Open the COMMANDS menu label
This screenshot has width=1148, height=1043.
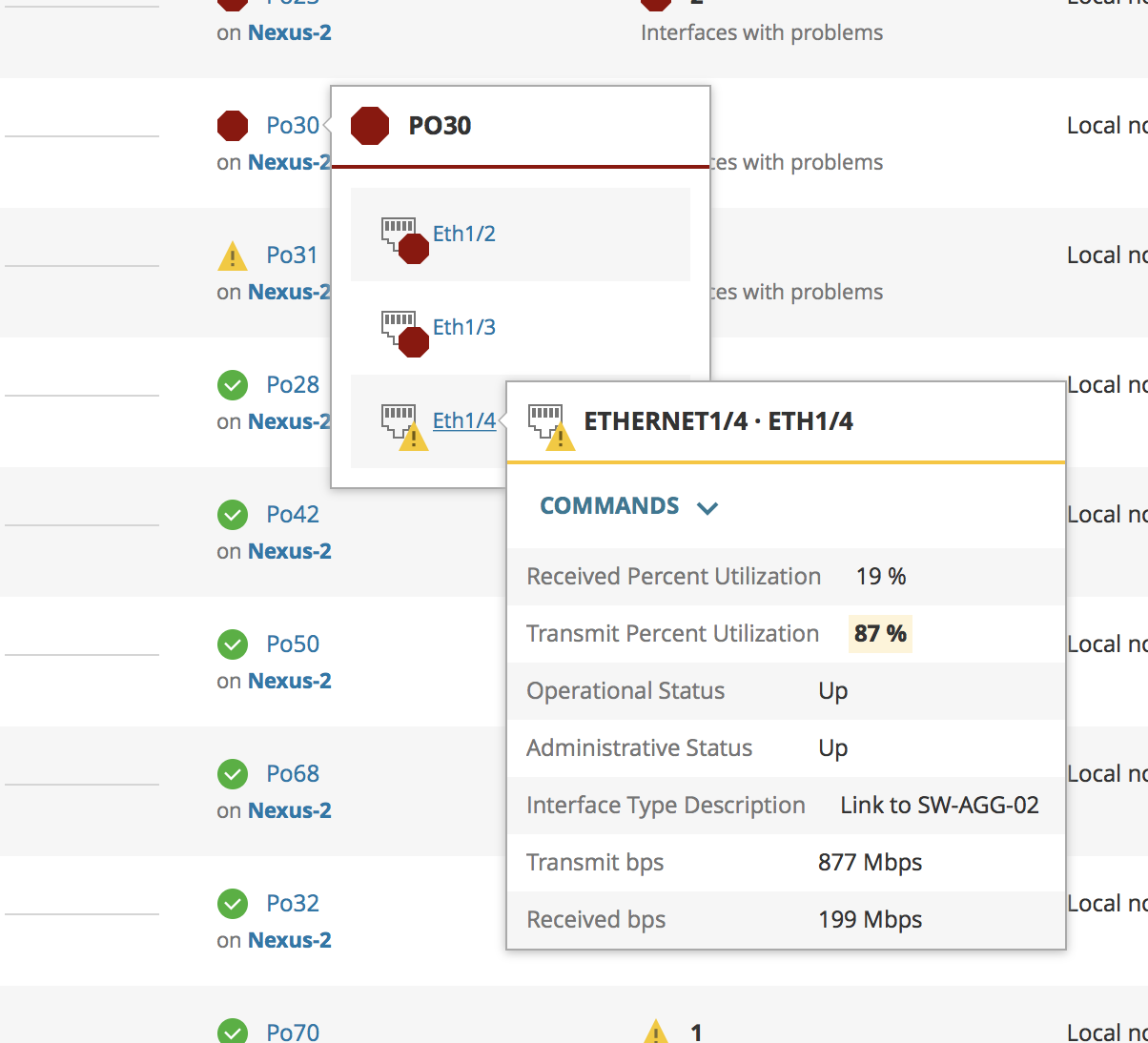click(x=610, y=506)
